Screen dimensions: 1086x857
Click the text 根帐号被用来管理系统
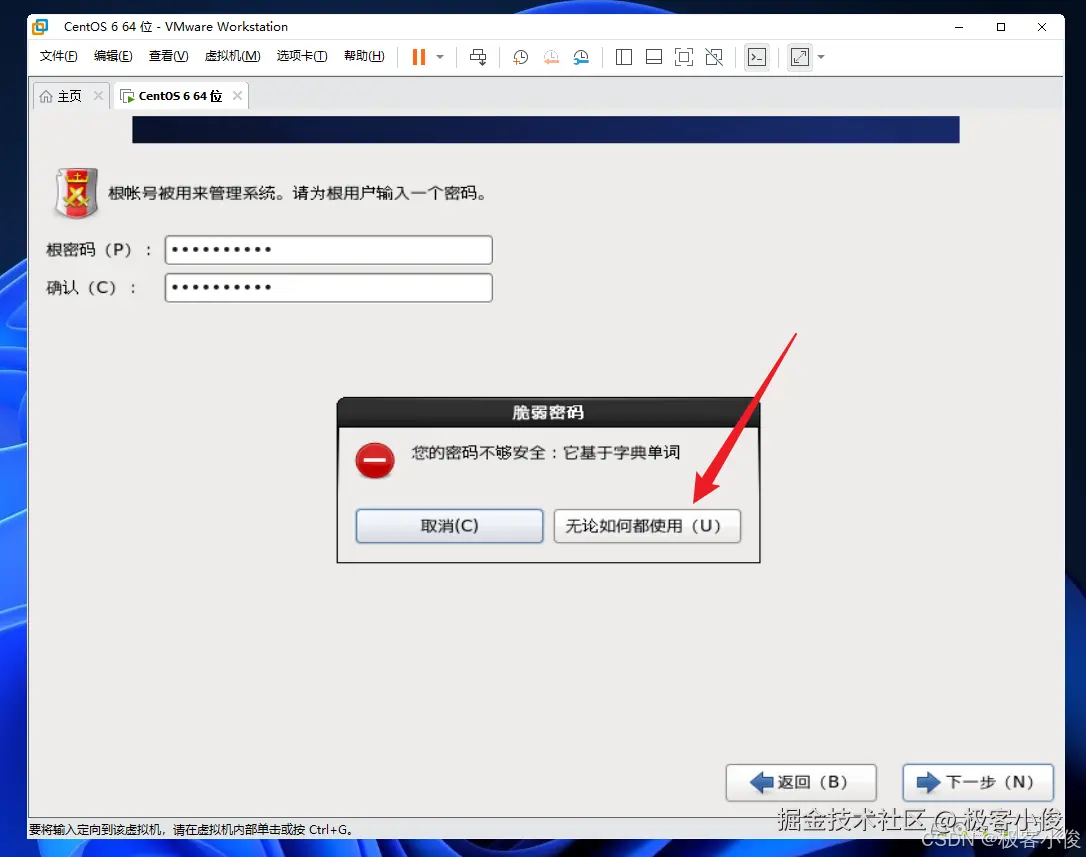191,193
